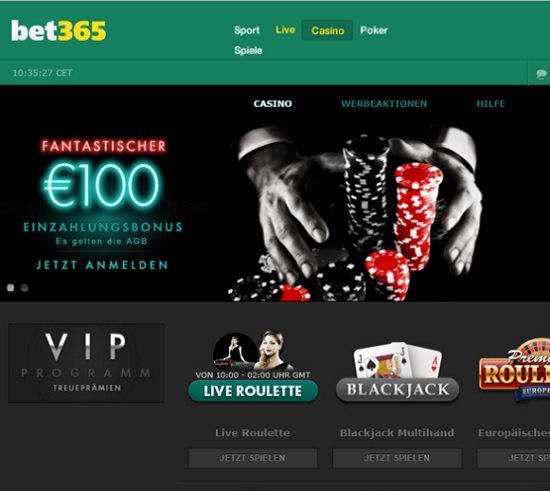This screenshot has height=491, width=550.
Task: Switch to the Live section
Action: [x=285, y=30]
